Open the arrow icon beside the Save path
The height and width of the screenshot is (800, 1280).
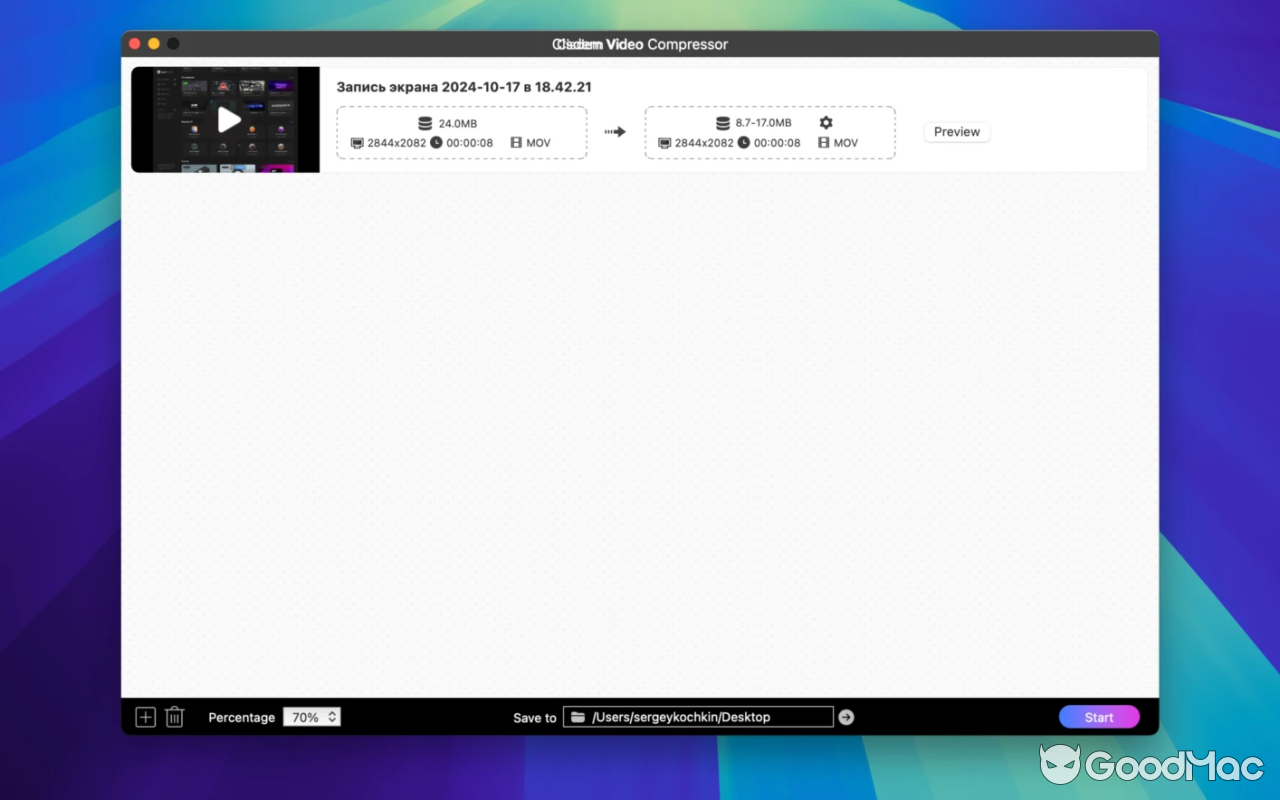[x=846, y=716]
